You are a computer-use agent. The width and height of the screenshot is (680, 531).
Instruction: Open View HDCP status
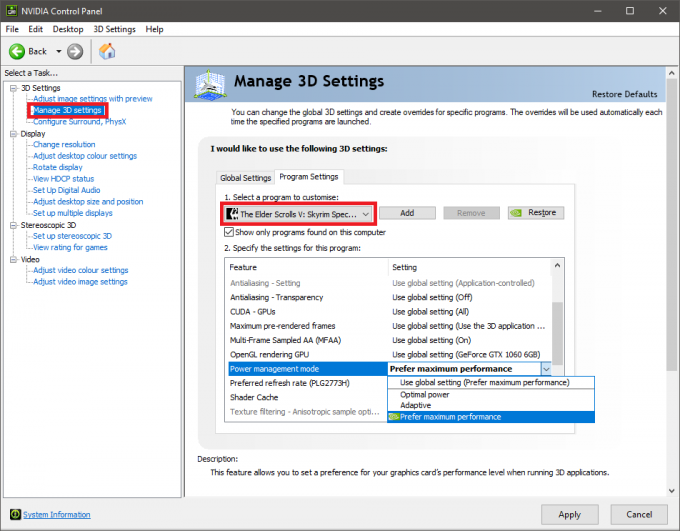[x=63, y=179]
